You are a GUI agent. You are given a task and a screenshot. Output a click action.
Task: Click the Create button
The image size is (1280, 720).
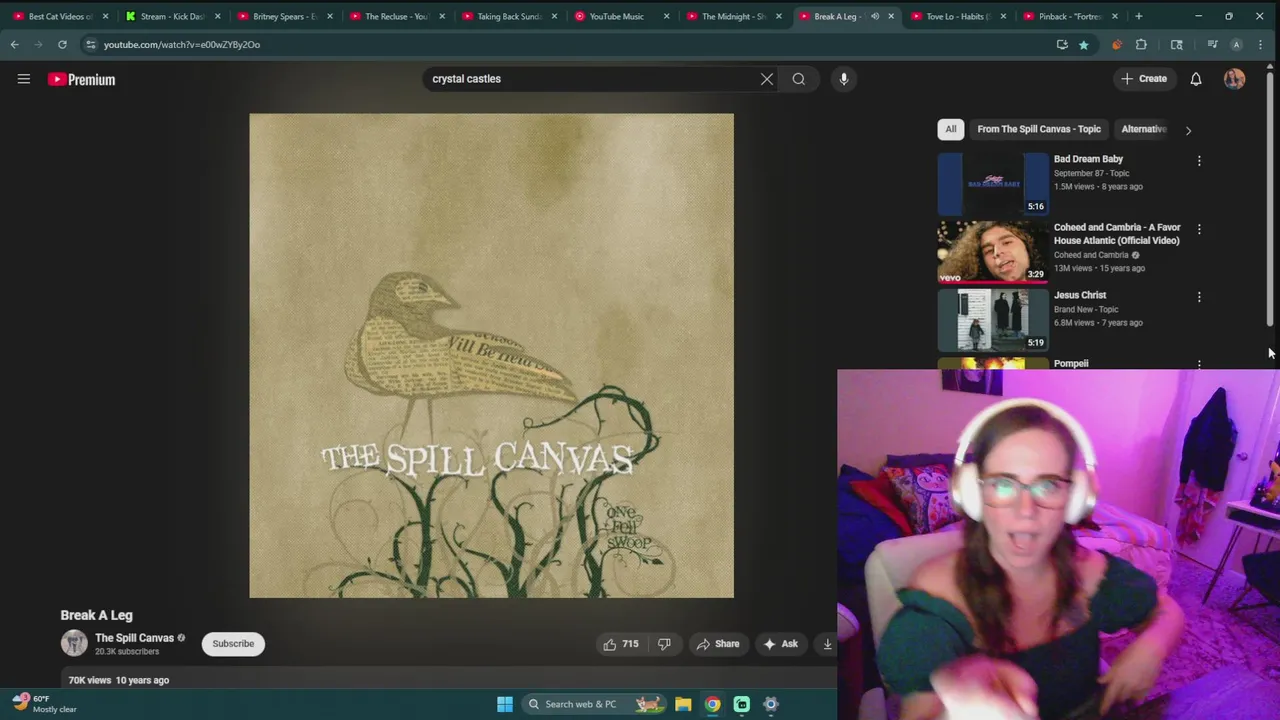point(1144,79)
